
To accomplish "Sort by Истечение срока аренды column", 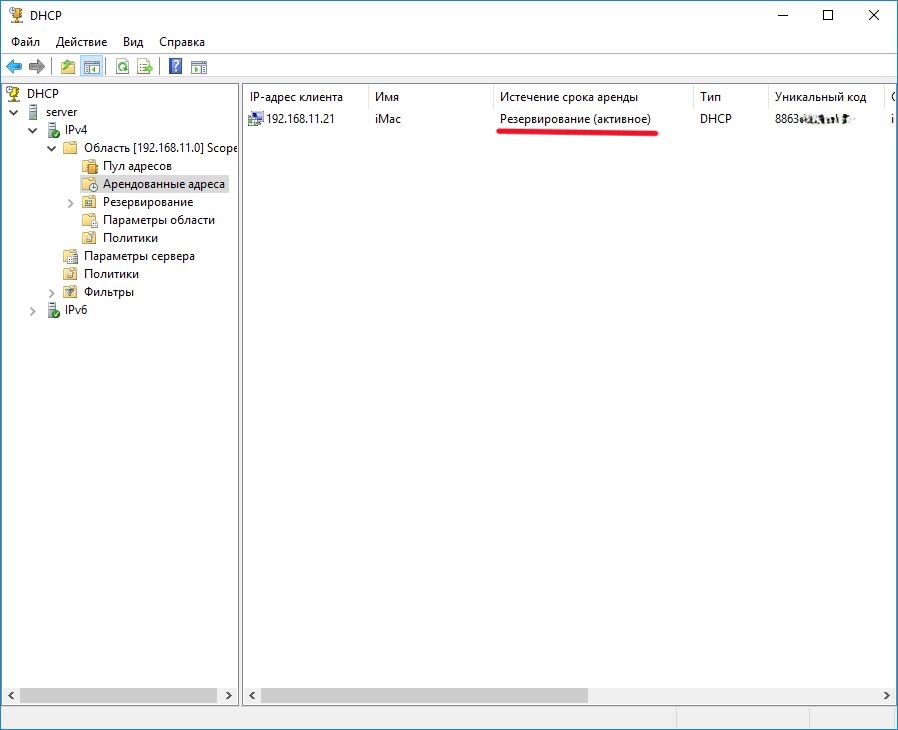I will 568,97.
